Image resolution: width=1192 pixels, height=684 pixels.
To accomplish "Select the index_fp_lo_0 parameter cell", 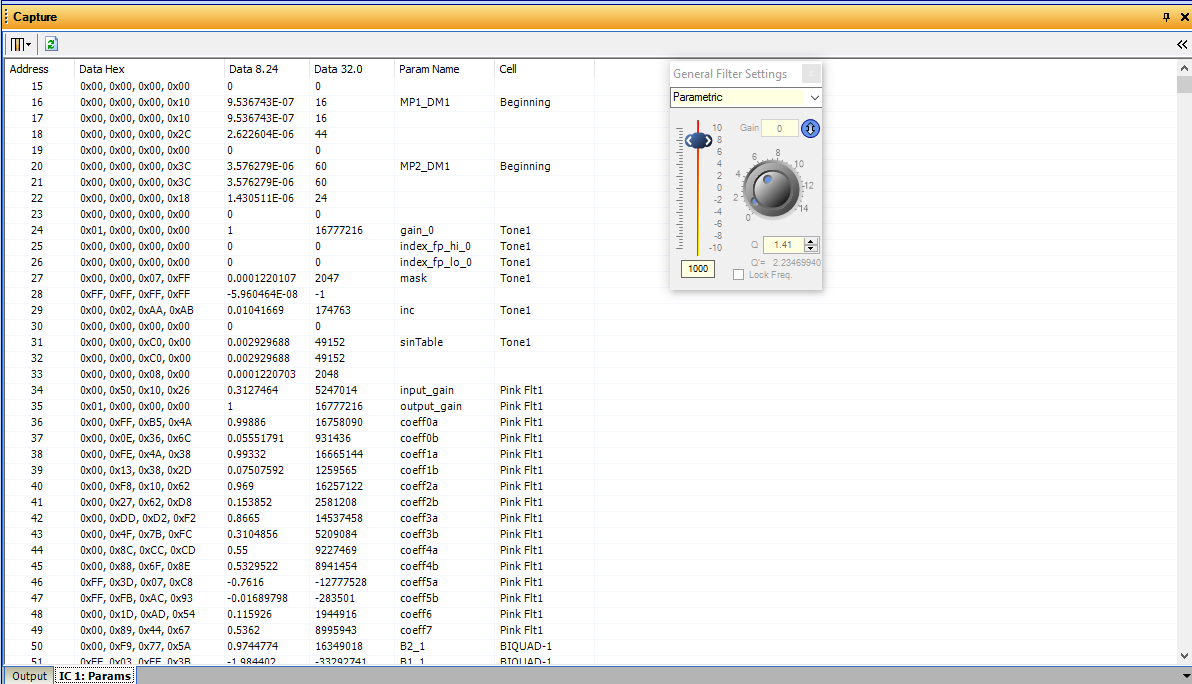I will [x=436, y=262].
